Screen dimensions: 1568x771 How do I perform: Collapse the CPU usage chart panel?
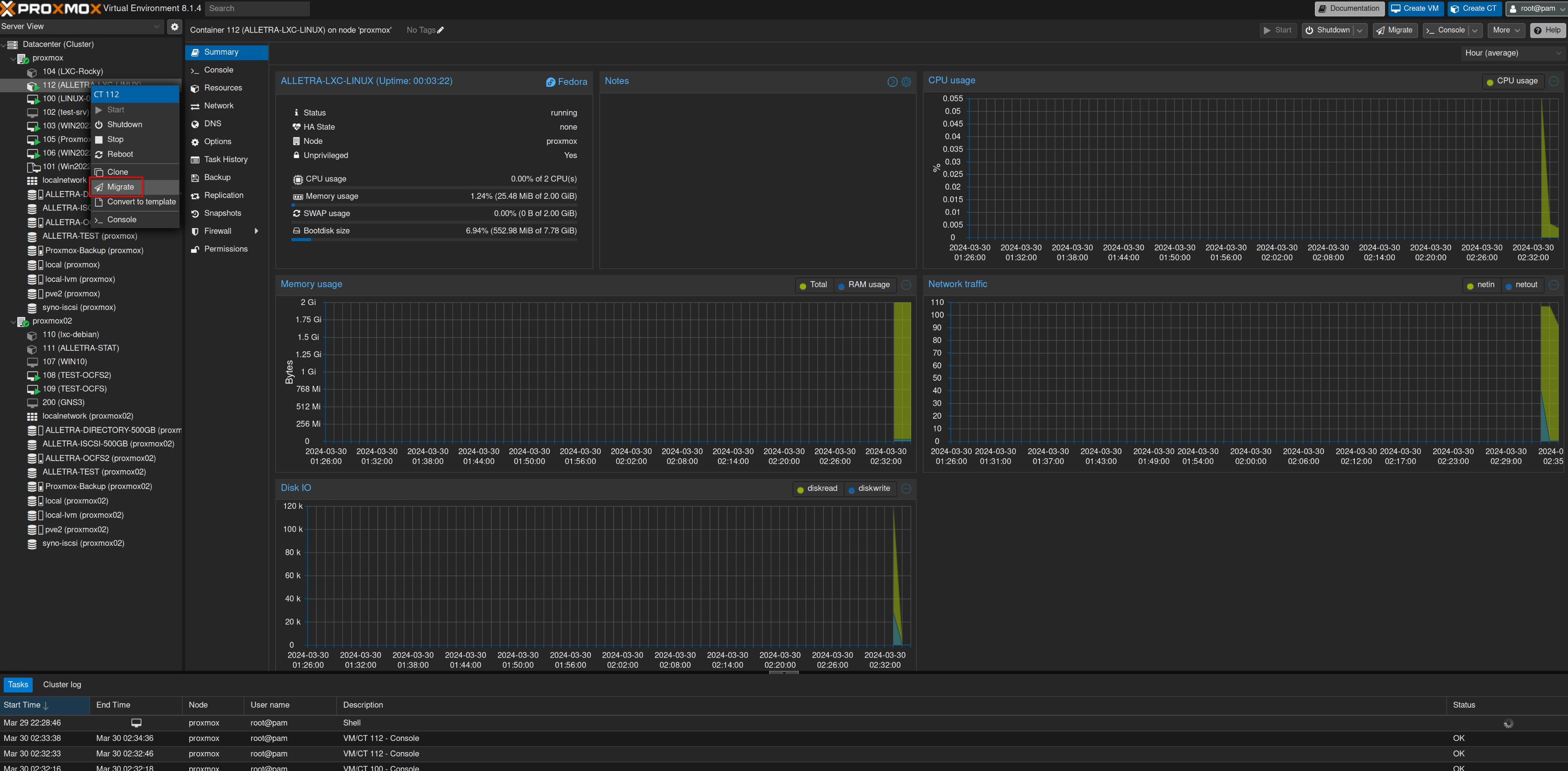tap(1554, 81)
